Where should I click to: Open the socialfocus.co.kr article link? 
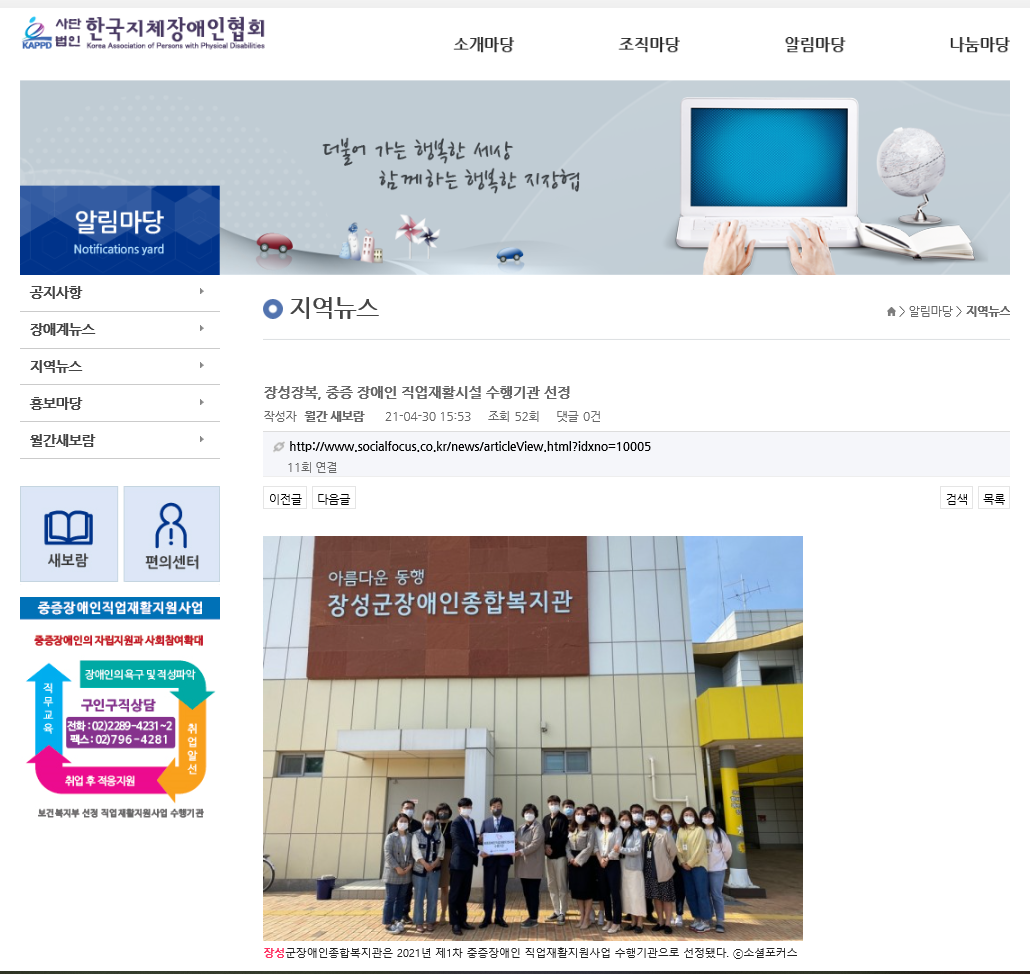tap(470, 447)
